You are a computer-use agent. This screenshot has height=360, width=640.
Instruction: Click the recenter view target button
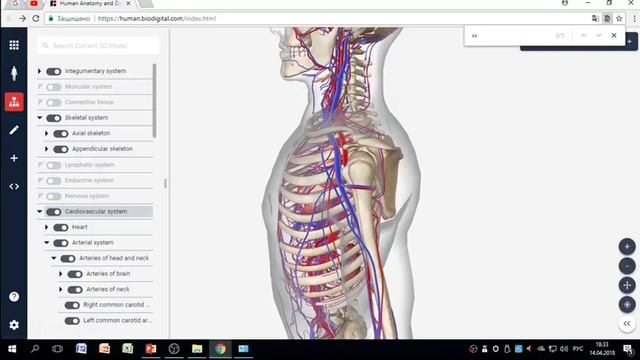[627, 304]
